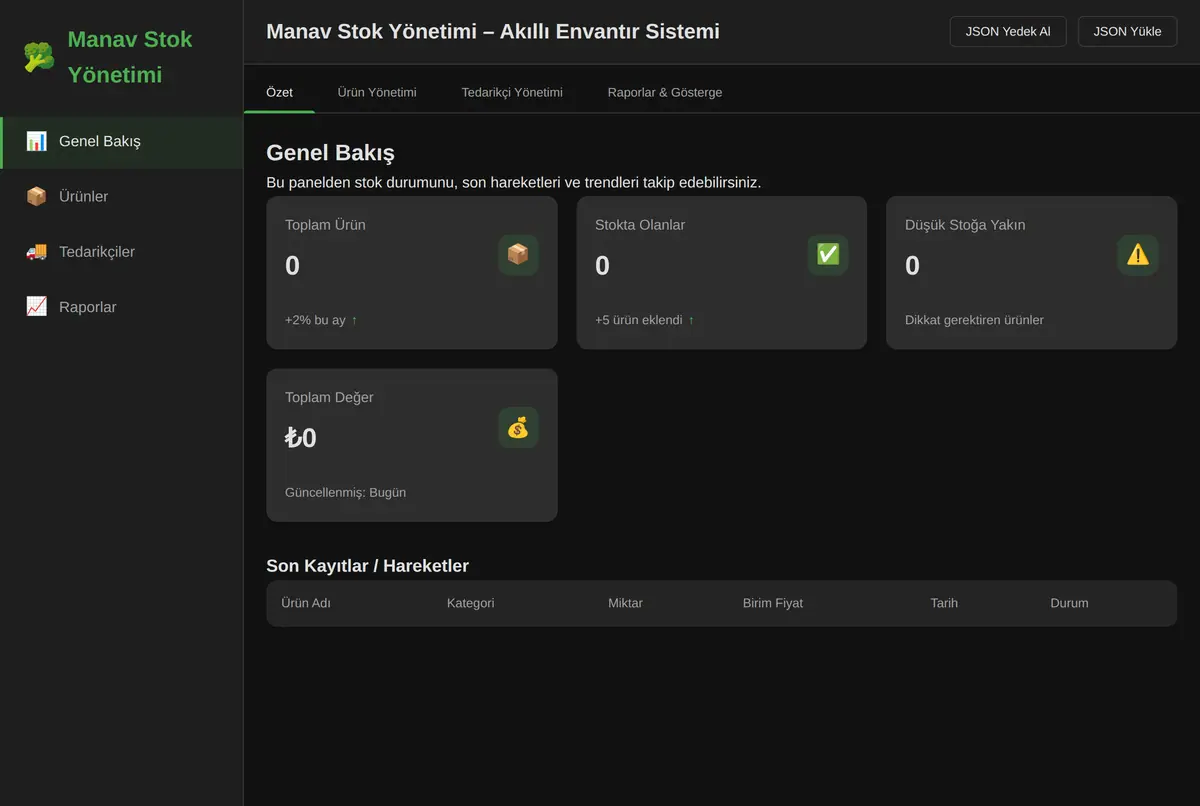Viewport: 1200px width, 806px height.
Task: Click the Kategori column header
Action: [470, 603]
